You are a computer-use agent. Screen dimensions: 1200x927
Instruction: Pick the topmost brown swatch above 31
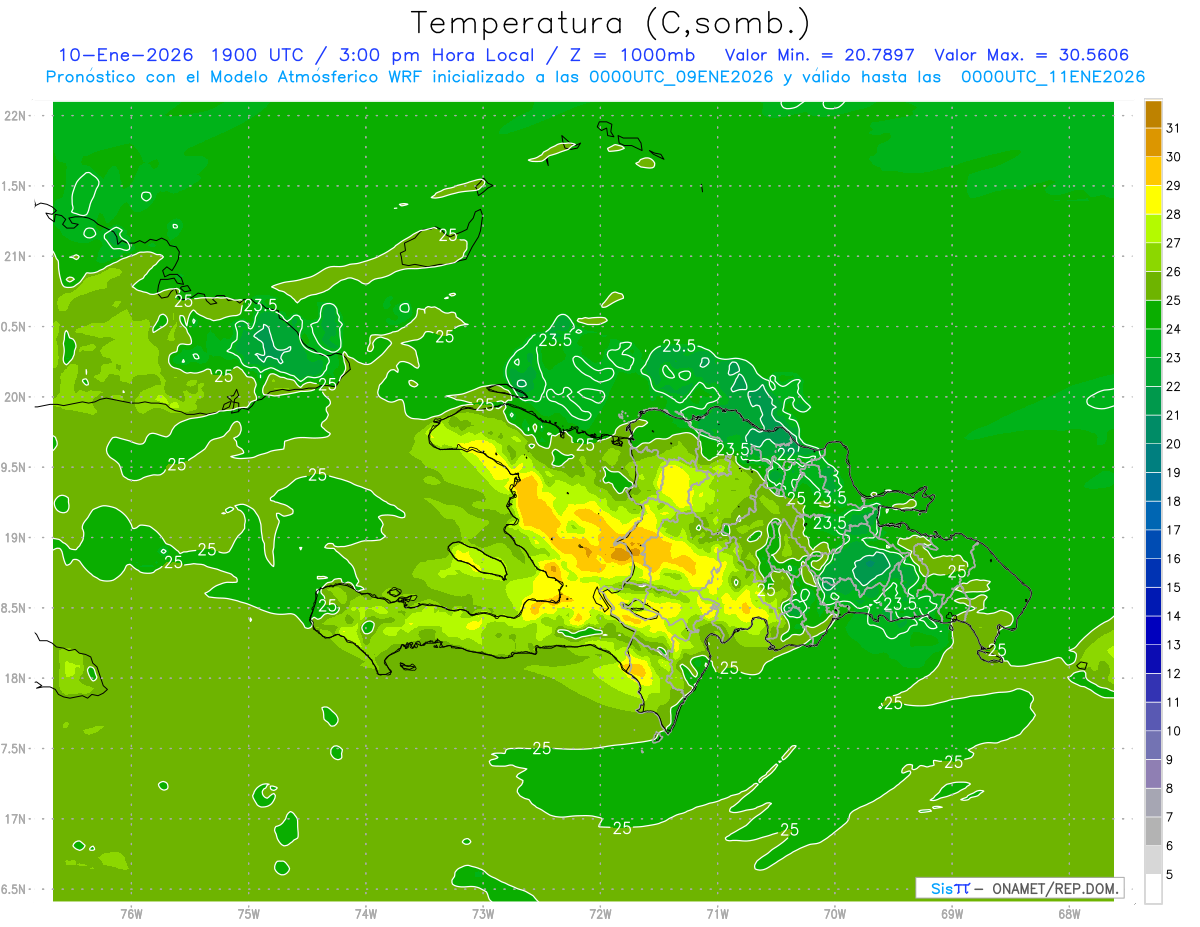coord(1154,113)
